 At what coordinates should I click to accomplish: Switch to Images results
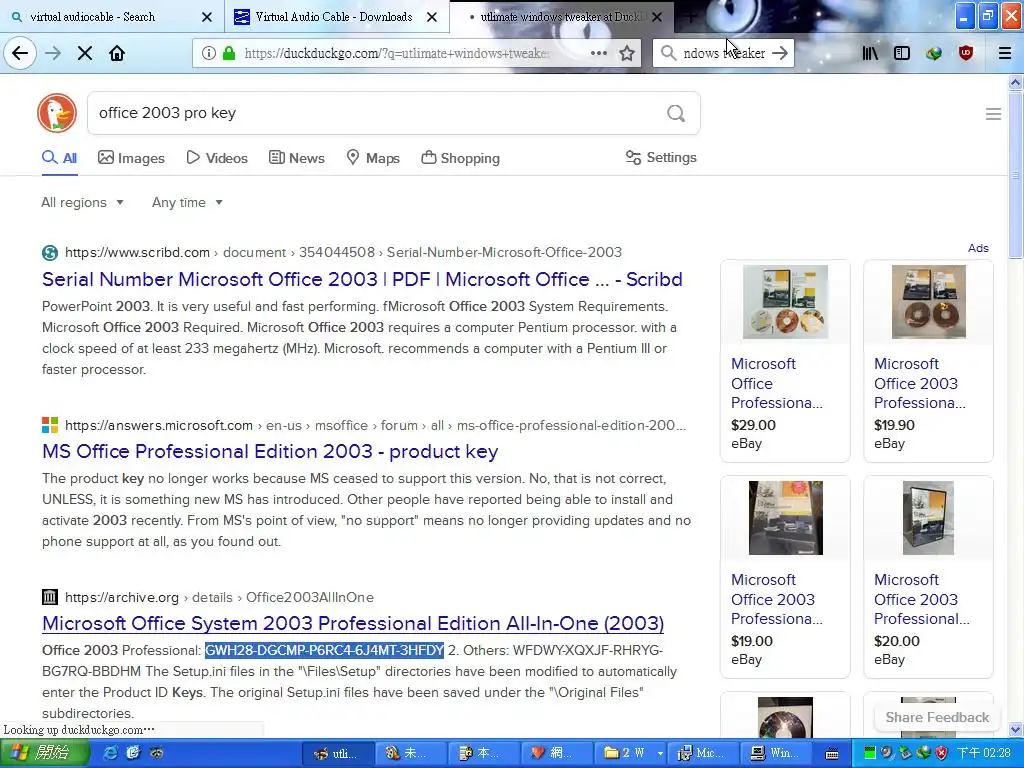[131, 158]
